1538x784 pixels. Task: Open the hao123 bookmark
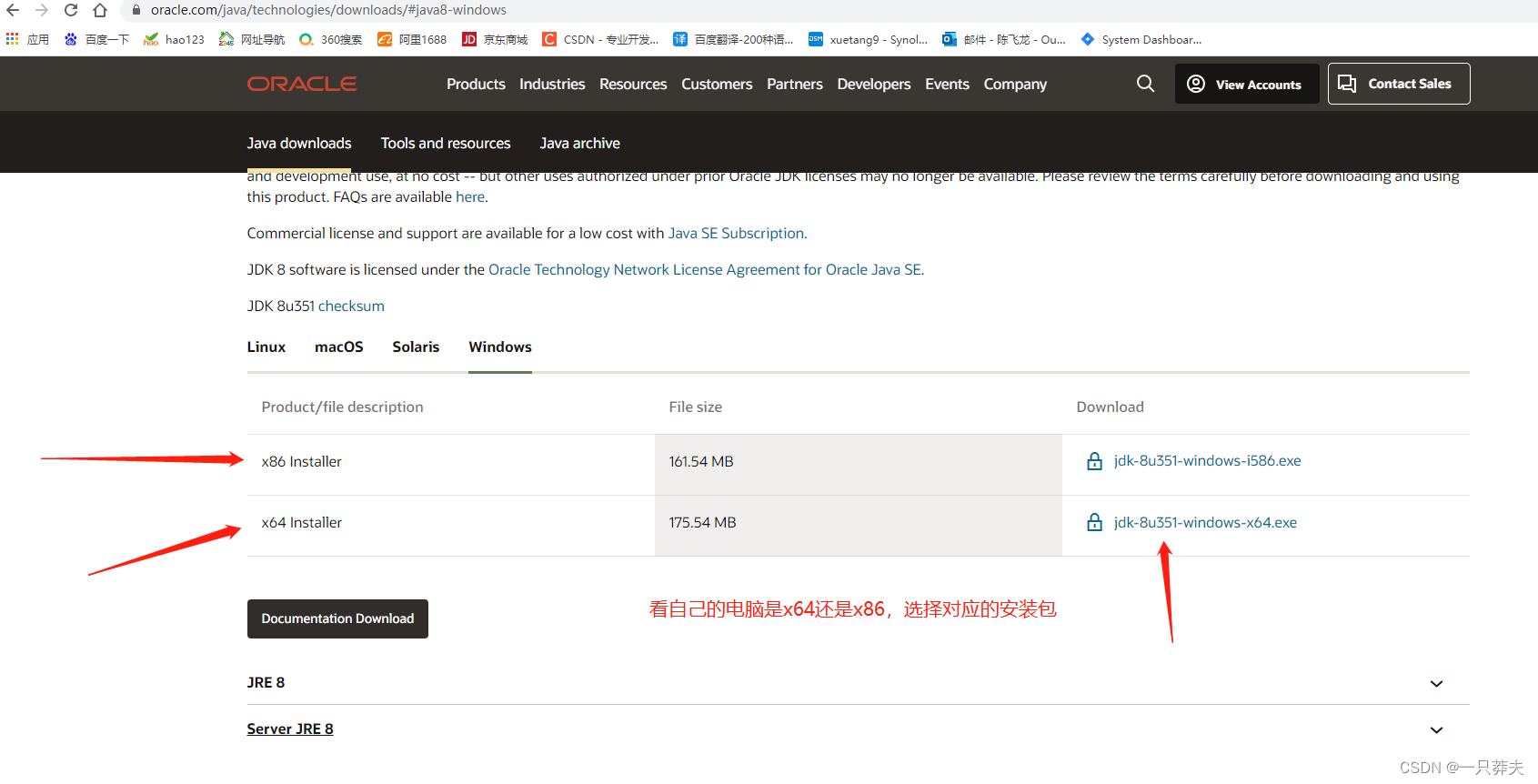point(174,39)
